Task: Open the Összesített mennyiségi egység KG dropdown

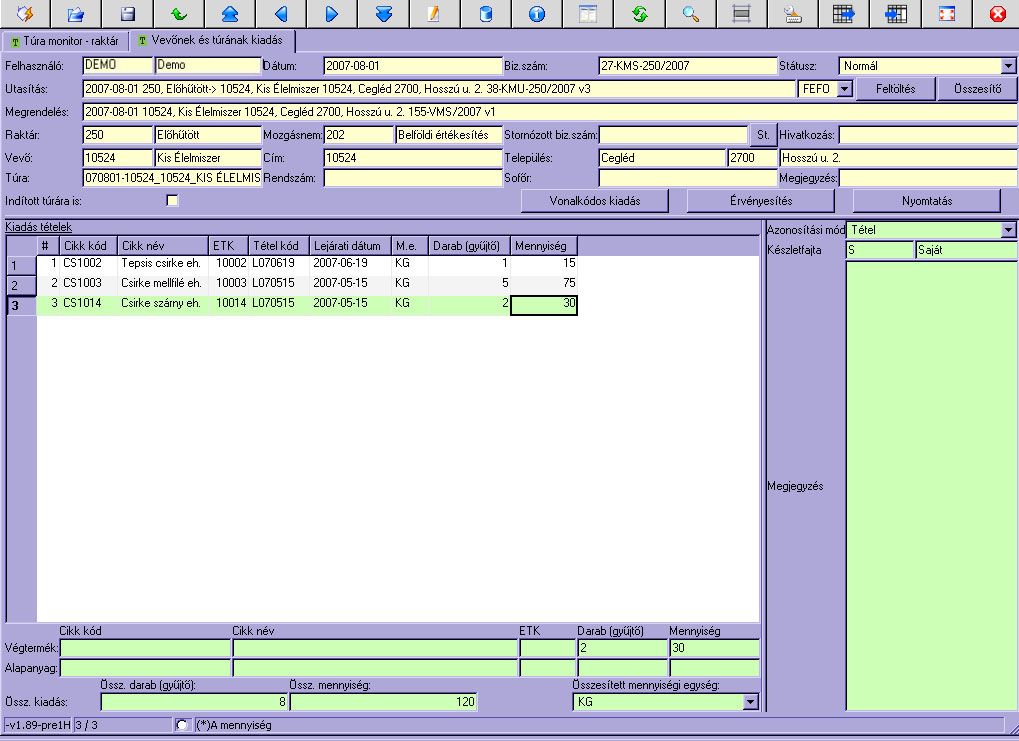Action: click(x=750, y=703)
